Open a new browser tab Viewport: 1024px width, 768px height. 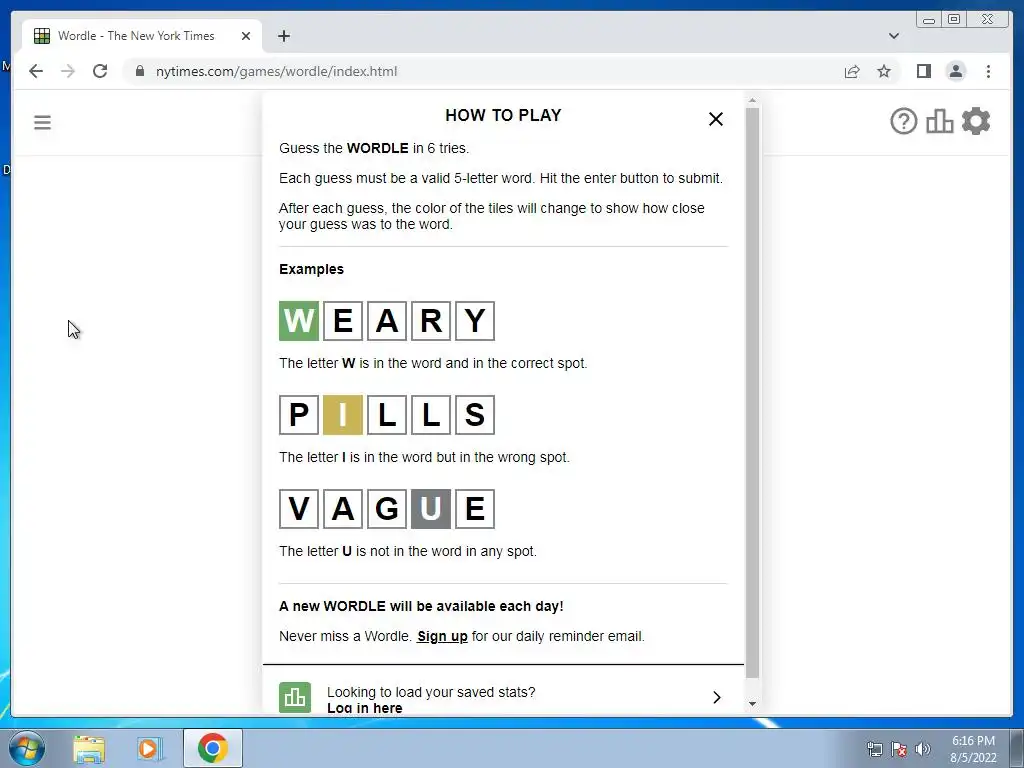tap(283, 36)
